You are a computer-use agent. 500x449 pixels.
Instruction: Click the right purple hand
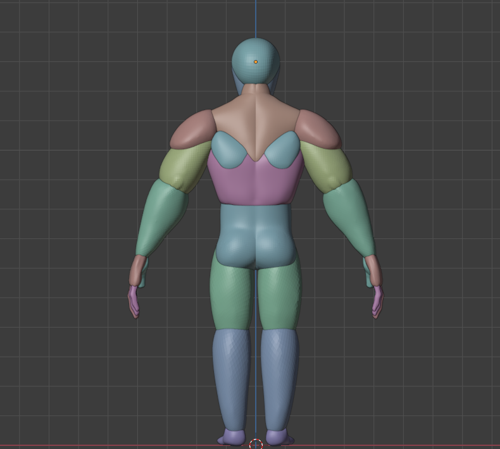378,302
